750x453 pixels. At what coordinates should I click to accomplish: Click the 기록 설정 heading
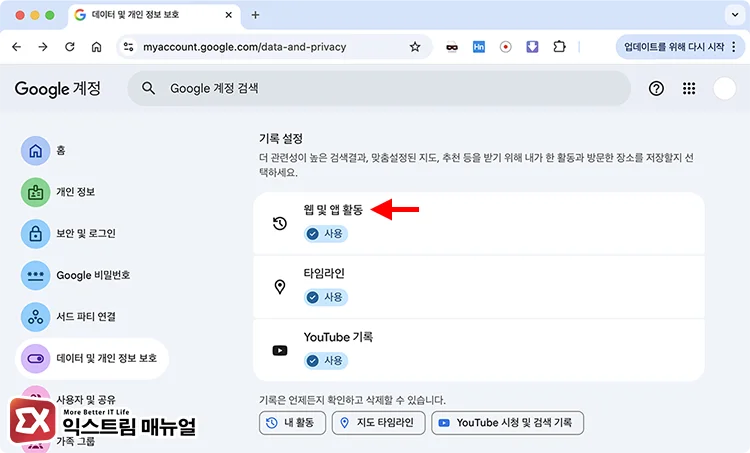tap(281, 139)
